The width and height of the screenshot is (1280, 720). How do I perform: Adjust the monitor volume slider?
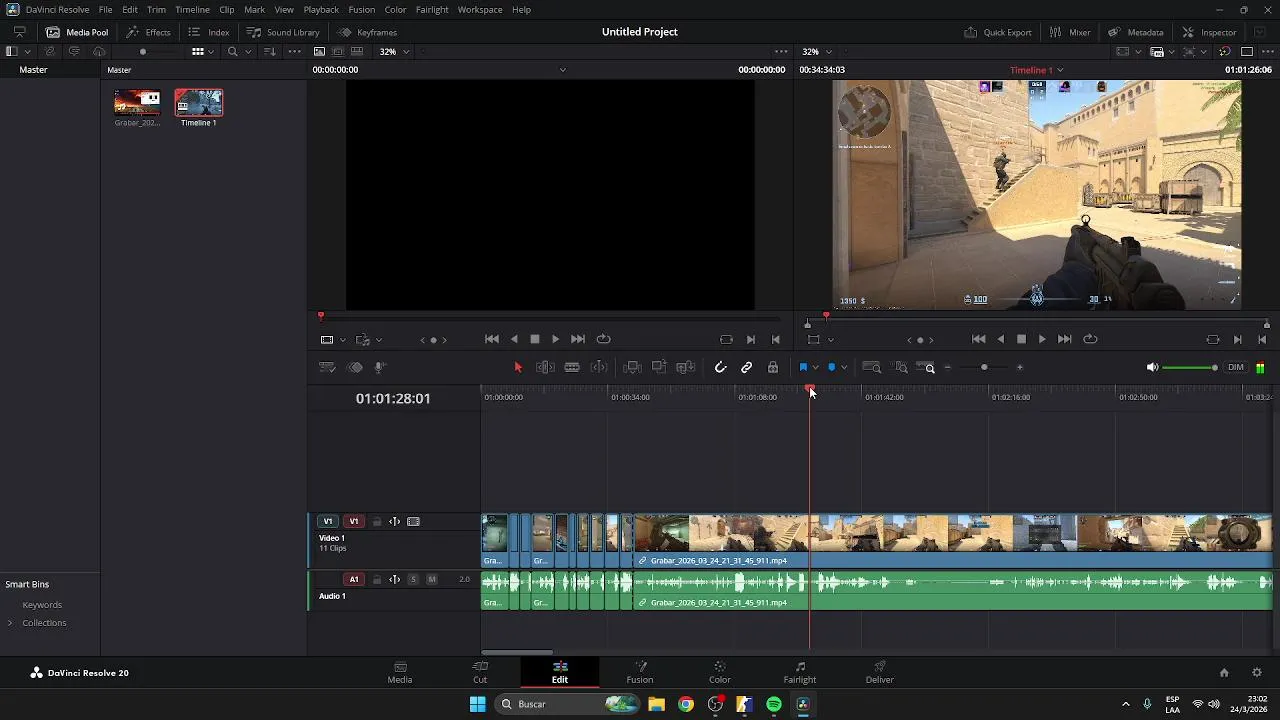(1190, 368)
